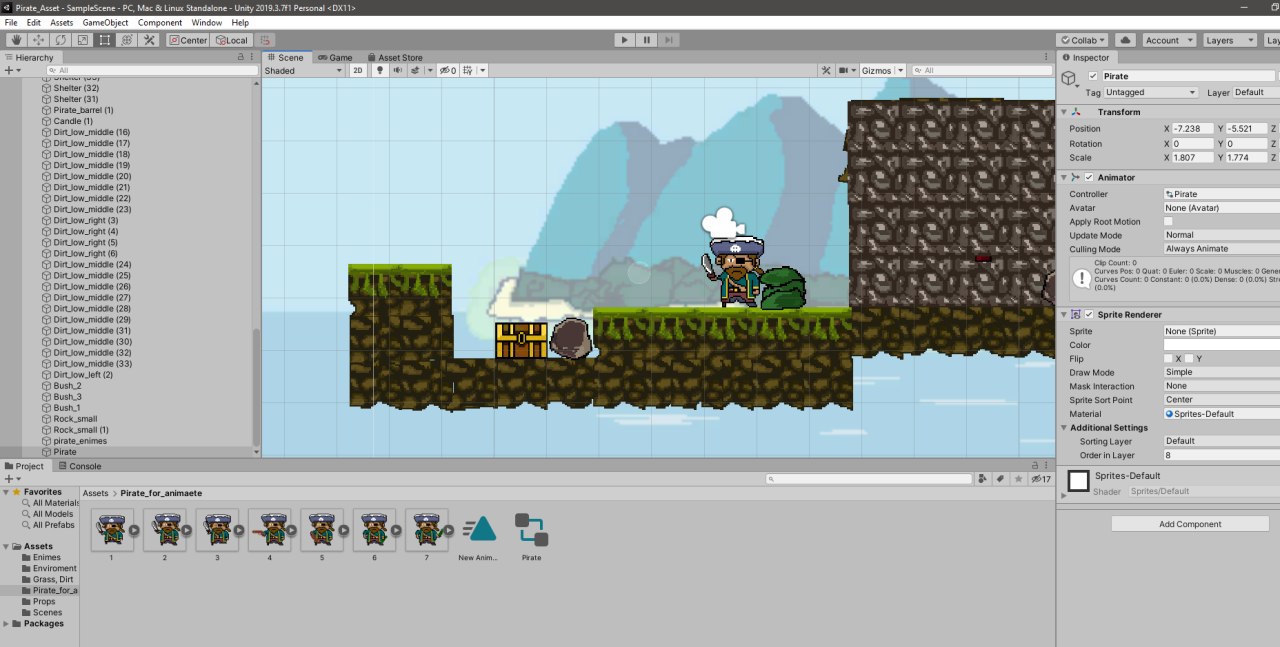Select the Rotate tool

point(61,40)
